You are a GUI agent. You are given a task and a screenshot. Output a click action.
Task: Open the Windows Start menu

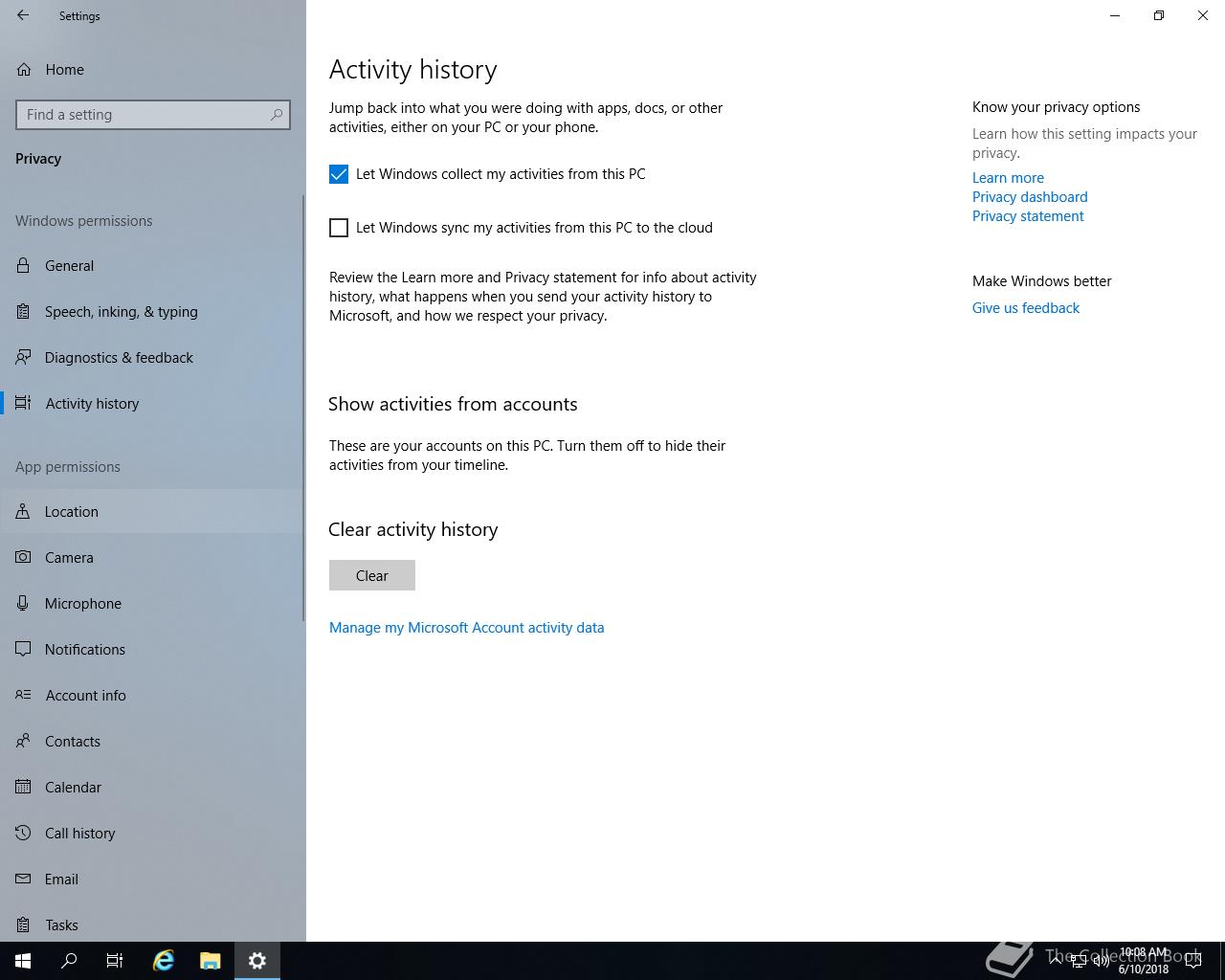tap(23, 961)
